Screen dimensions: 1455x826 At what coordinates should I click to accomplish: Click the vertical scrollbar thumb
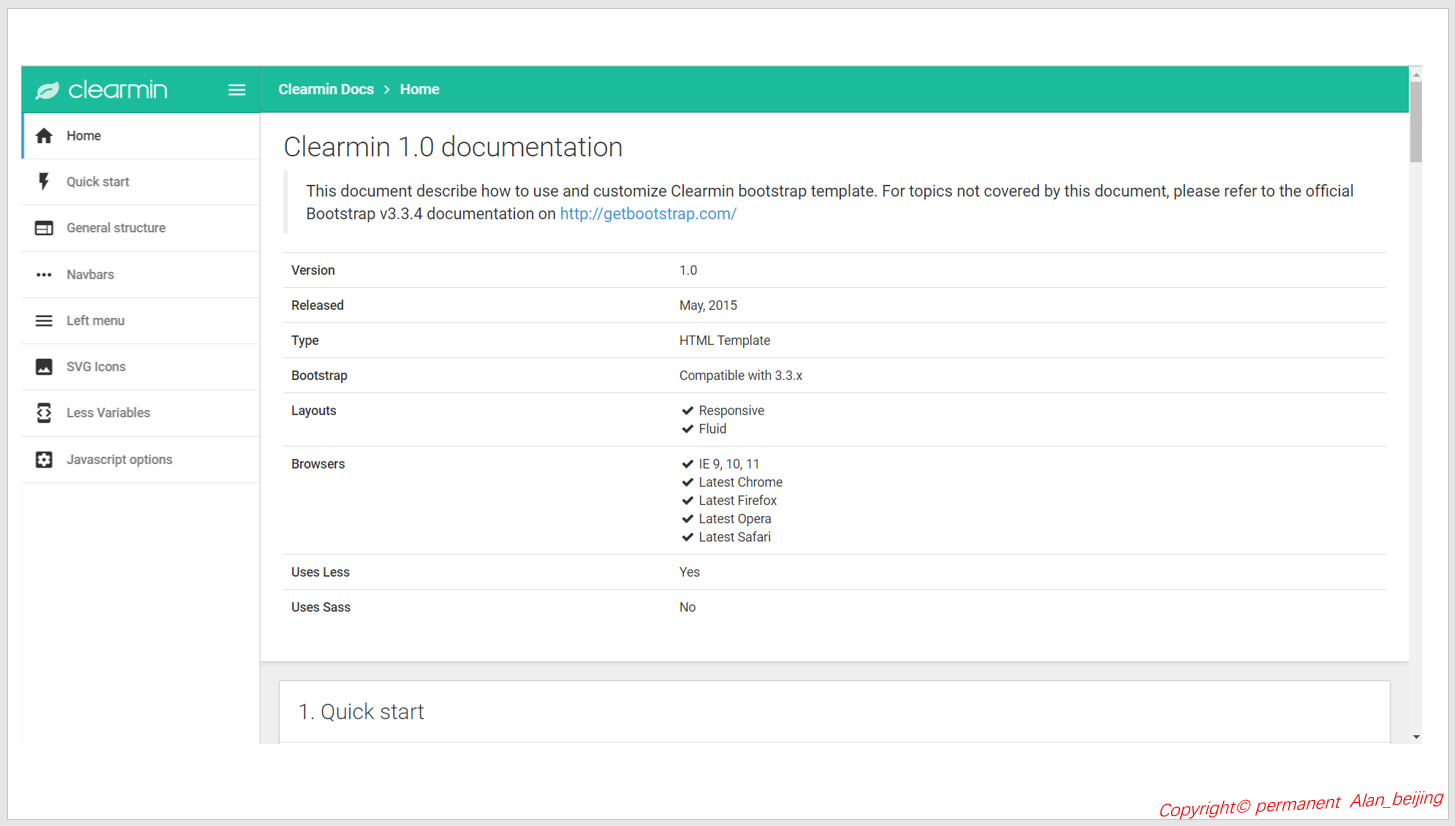[x=1416, y=122]
